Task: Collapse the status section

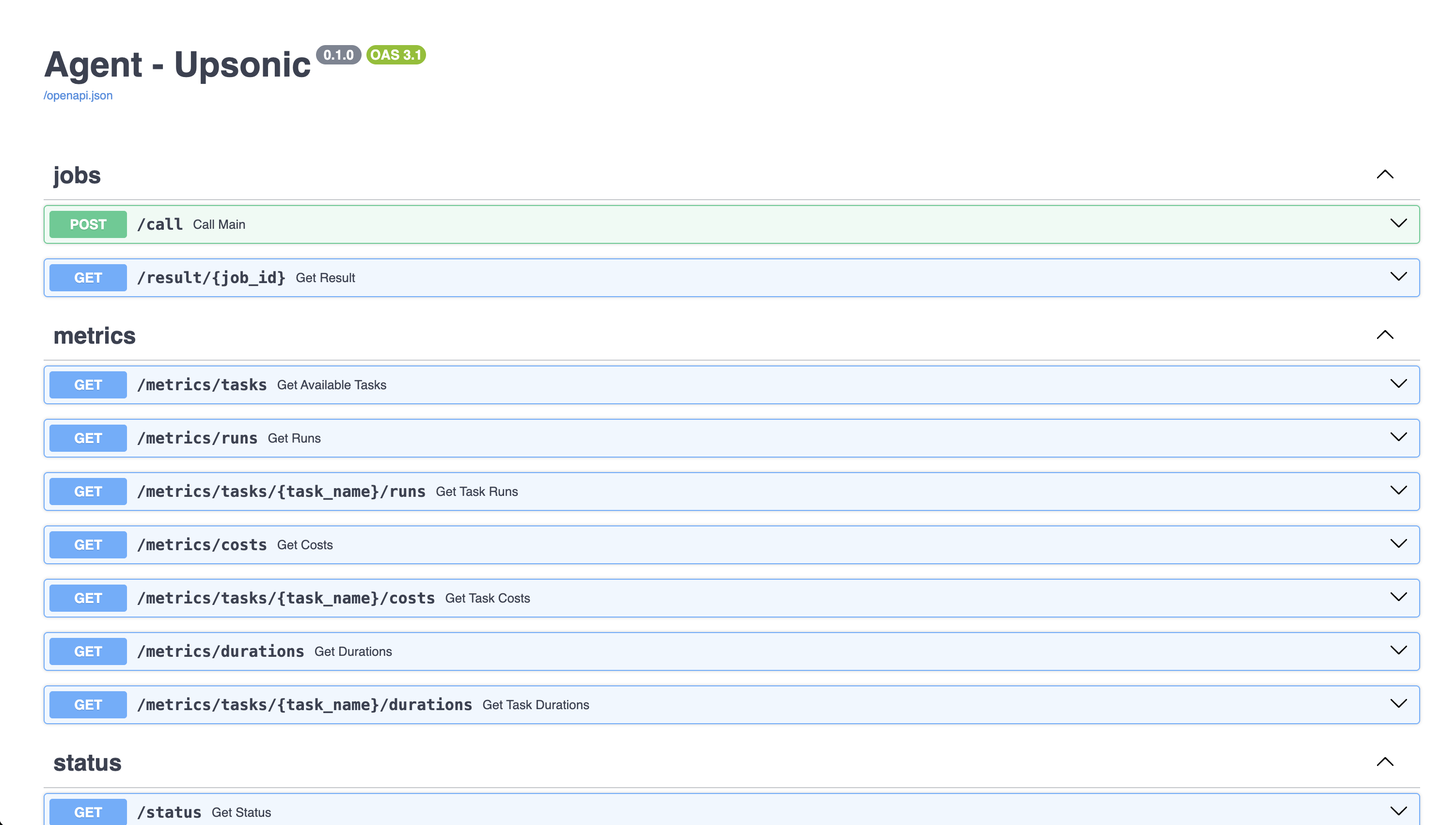Action: click(1385, 762)
